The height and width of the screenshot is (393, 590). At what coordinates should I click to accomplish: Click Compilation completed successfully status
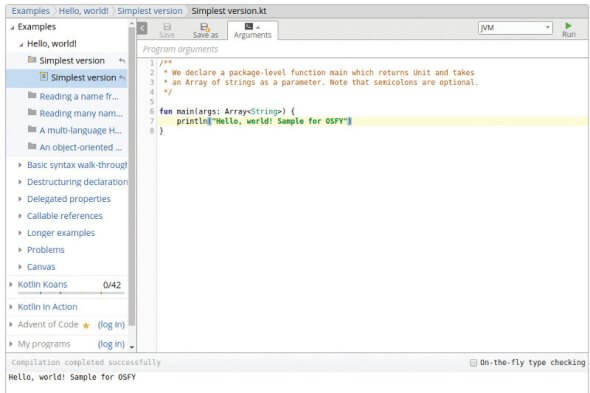tap(86, 362)
